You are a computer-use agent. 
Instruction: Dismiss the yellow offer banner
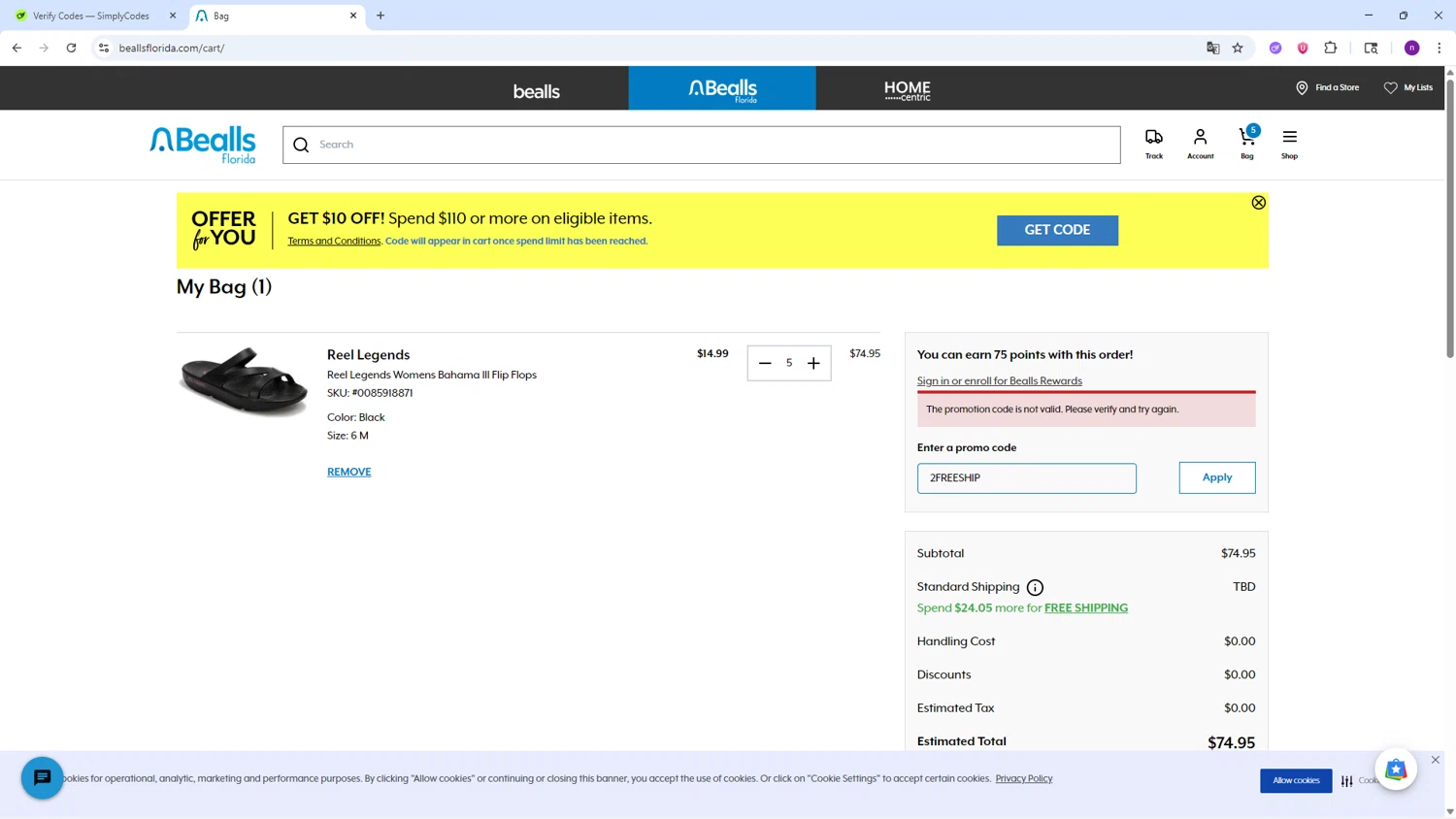click(x=1258, y=203)
